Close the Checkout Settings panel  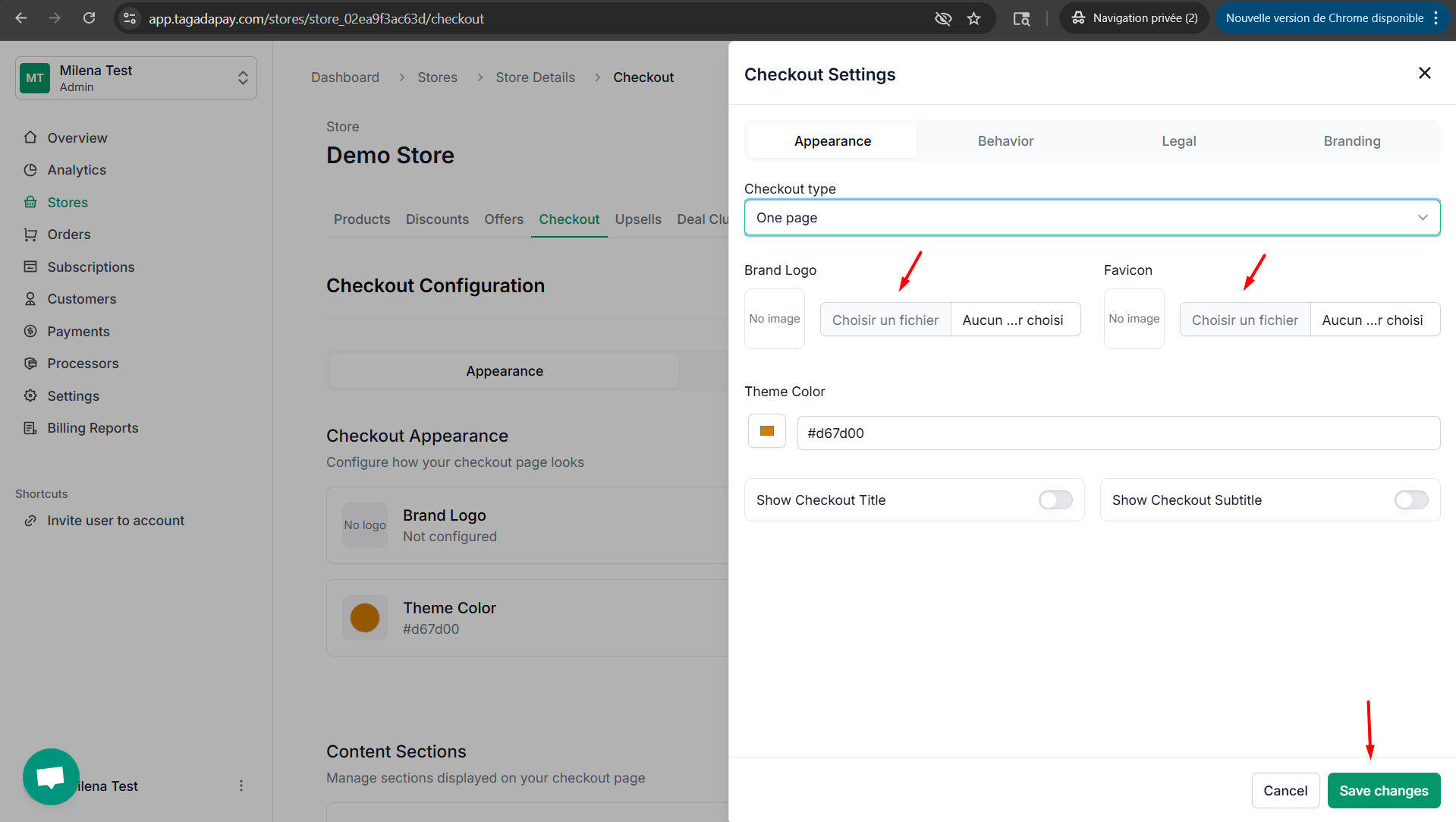[1424, 73]
